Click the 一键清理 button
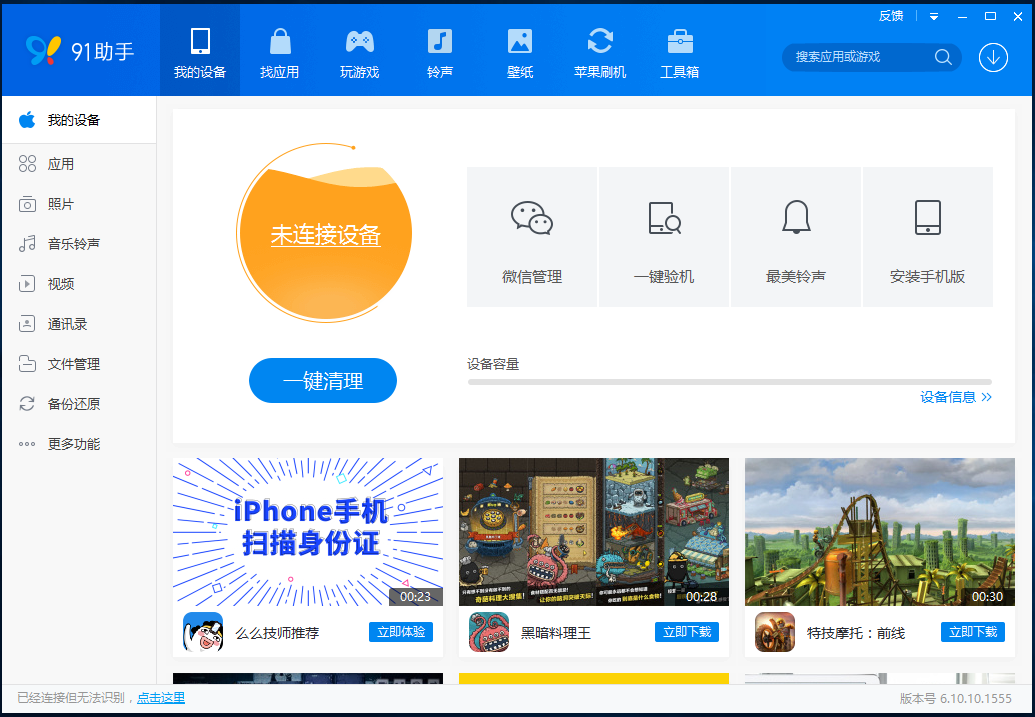 pyautogui.click(x=323, y=381)
